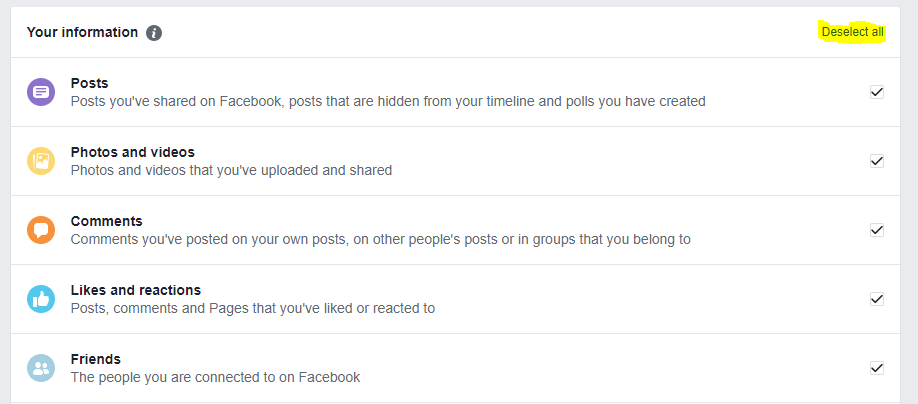Uncheck the Posts checkbox
The width and height of the screenshot is (918, 404).
point(876,92)
